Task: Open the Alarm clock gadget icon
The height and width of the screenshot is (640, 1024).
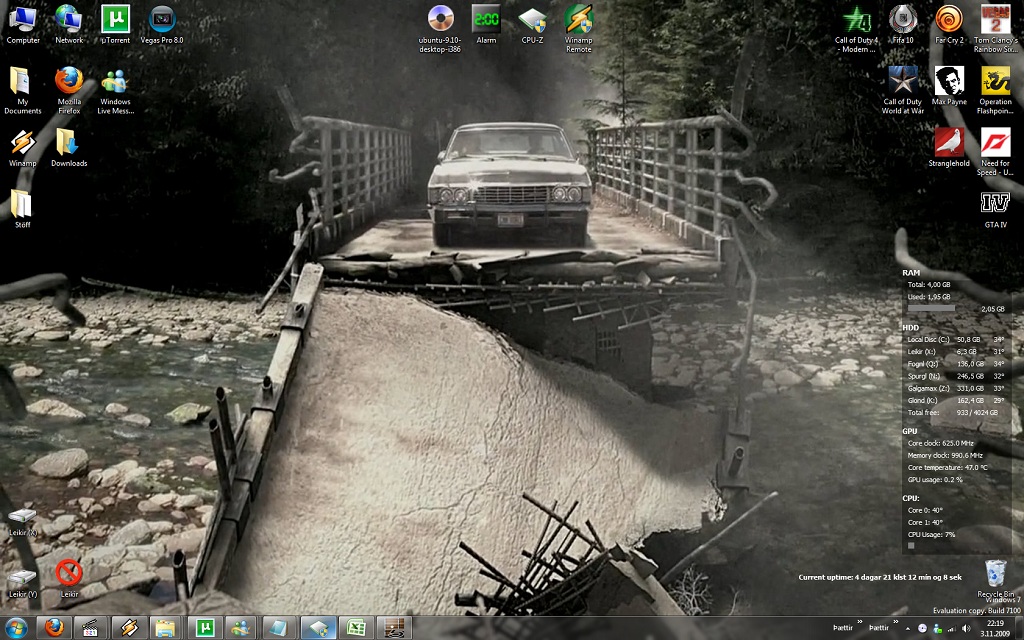Action: [x=487, y=25]
